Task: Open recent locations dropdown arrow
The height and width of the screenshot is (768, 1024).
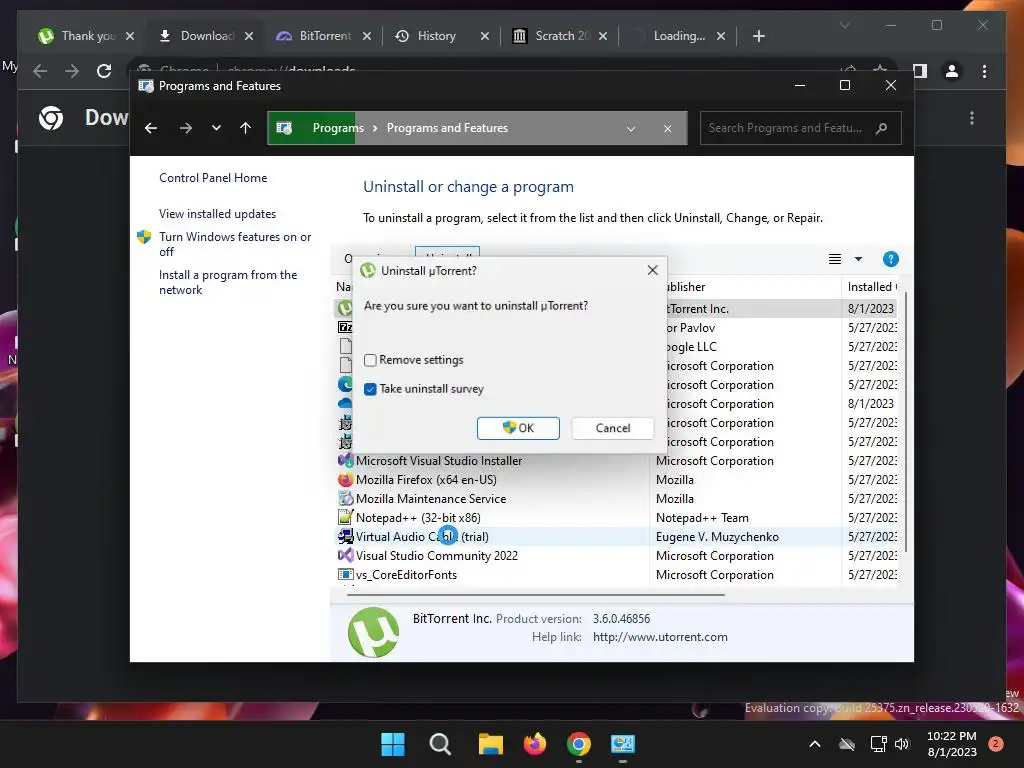Action: tap(216, 128)
